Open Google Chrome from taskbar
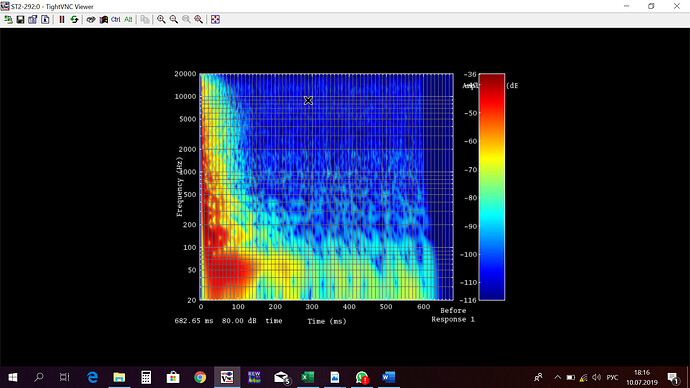690x388 pixels. click(x=200, y=377)
